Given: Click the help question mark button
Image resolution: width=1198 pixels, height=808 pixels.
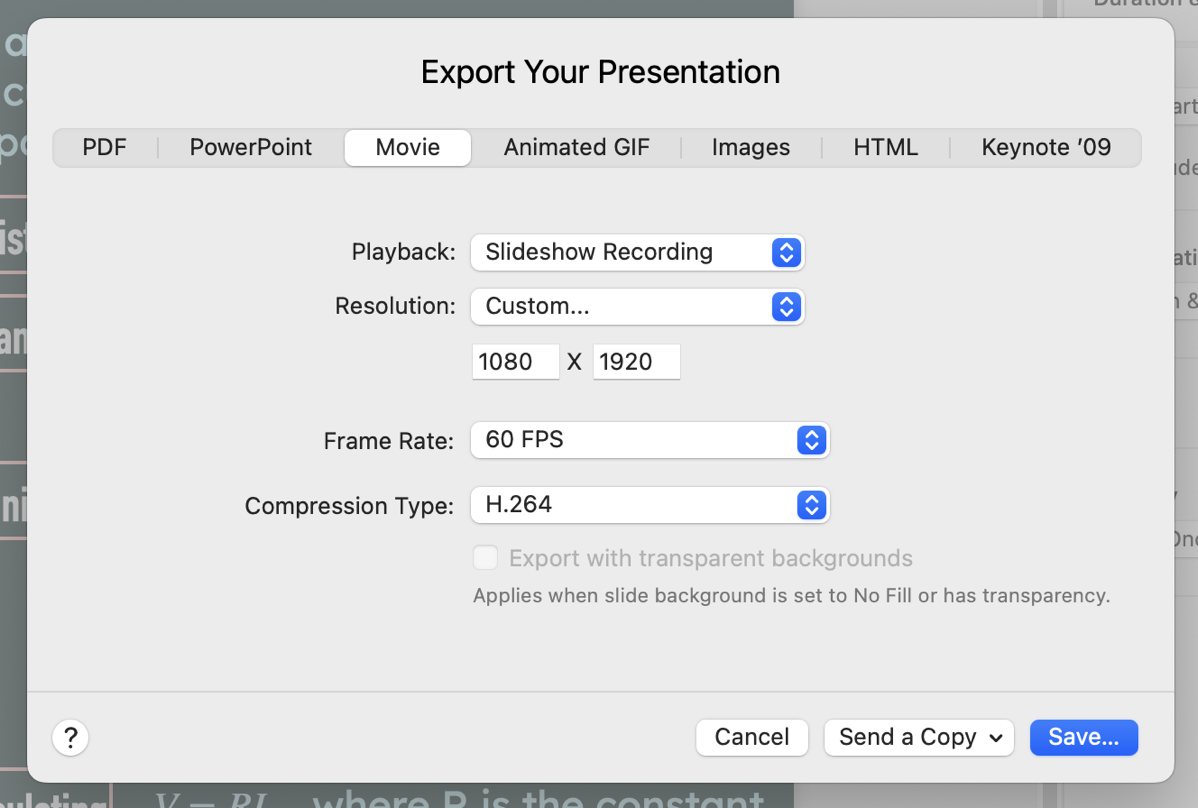Looking at the screenshot, I should tap(70, 738).
